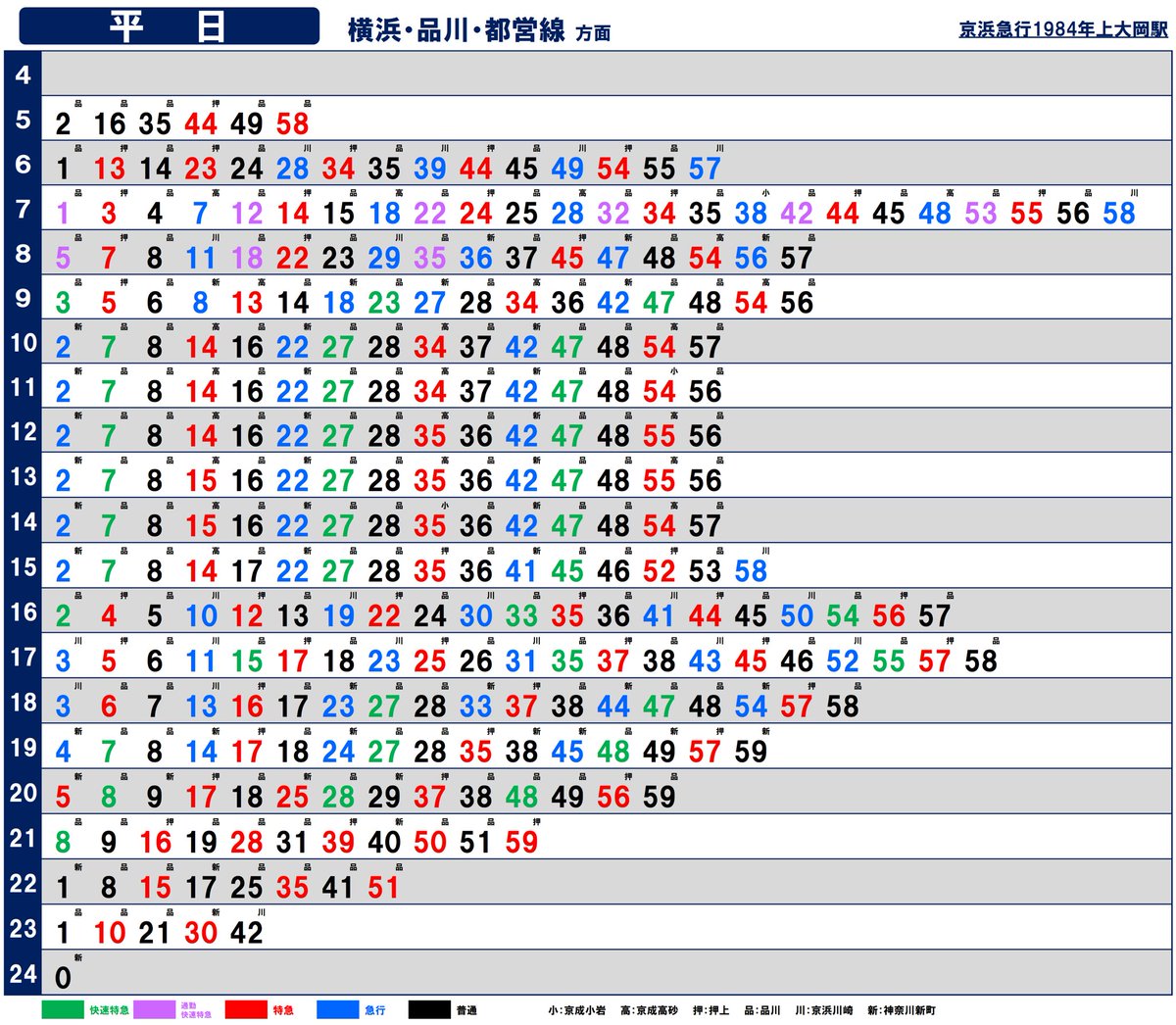Click the 横浜・品川・都営線 方面 direction heading

(x=479, y=30)
